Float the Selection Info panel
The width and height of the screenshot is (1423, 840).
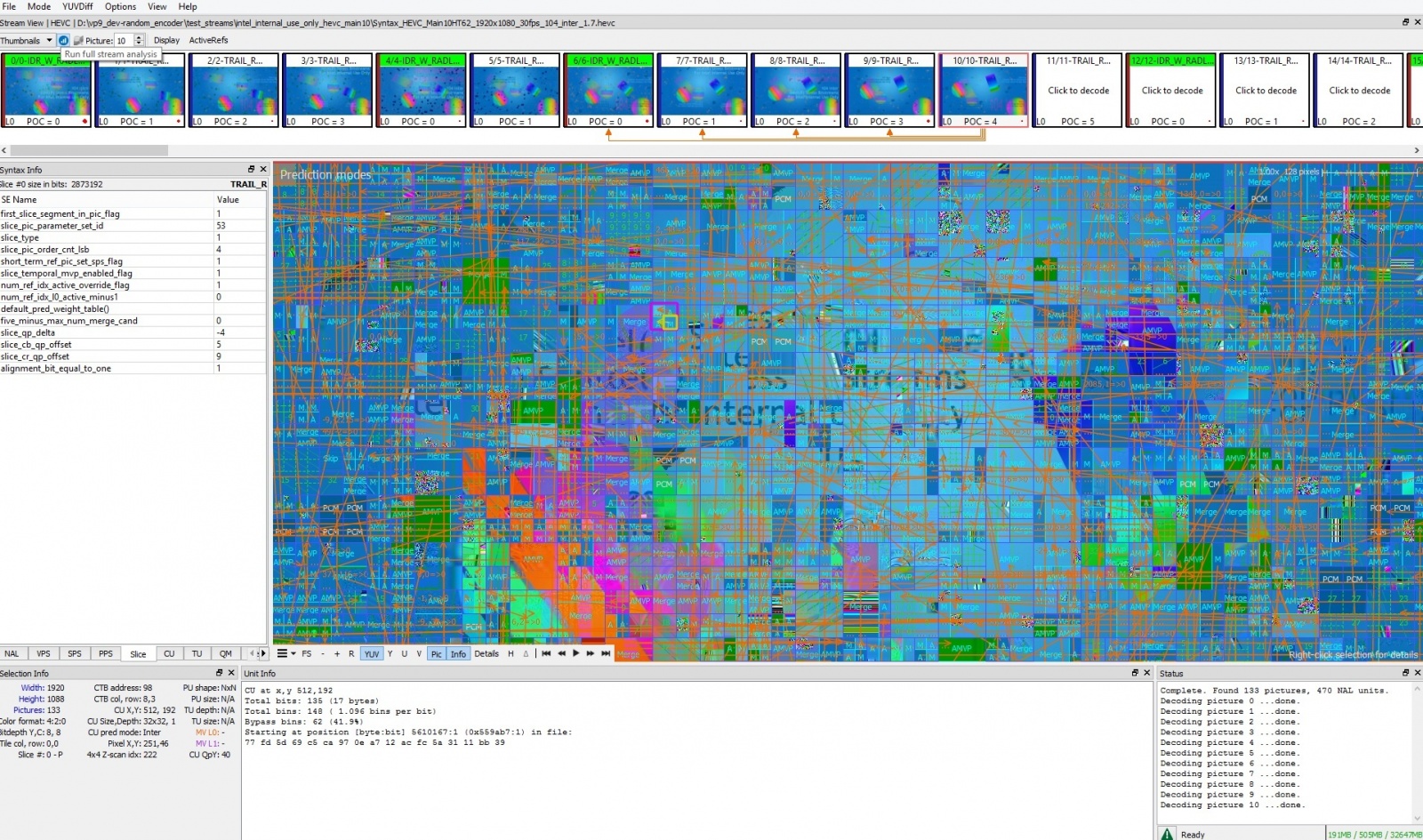(x=219, y=673)
